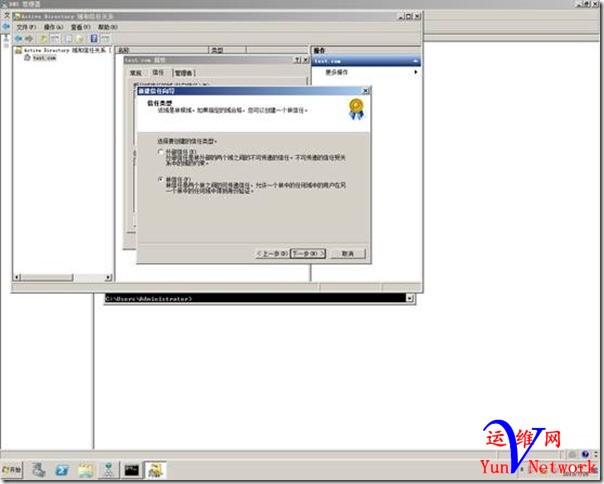Select the test.com node in the tree

(x=44, y=58)
